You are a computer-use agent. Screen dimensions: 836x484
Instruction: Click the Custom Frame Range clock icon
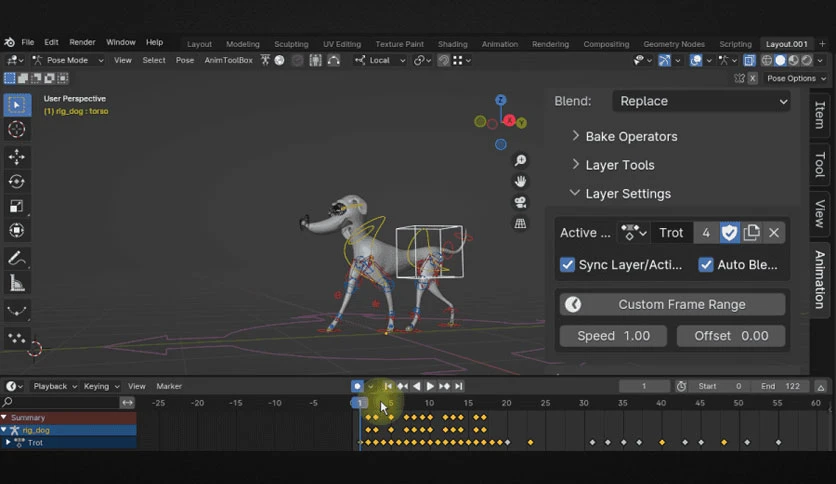click(573, 304)
